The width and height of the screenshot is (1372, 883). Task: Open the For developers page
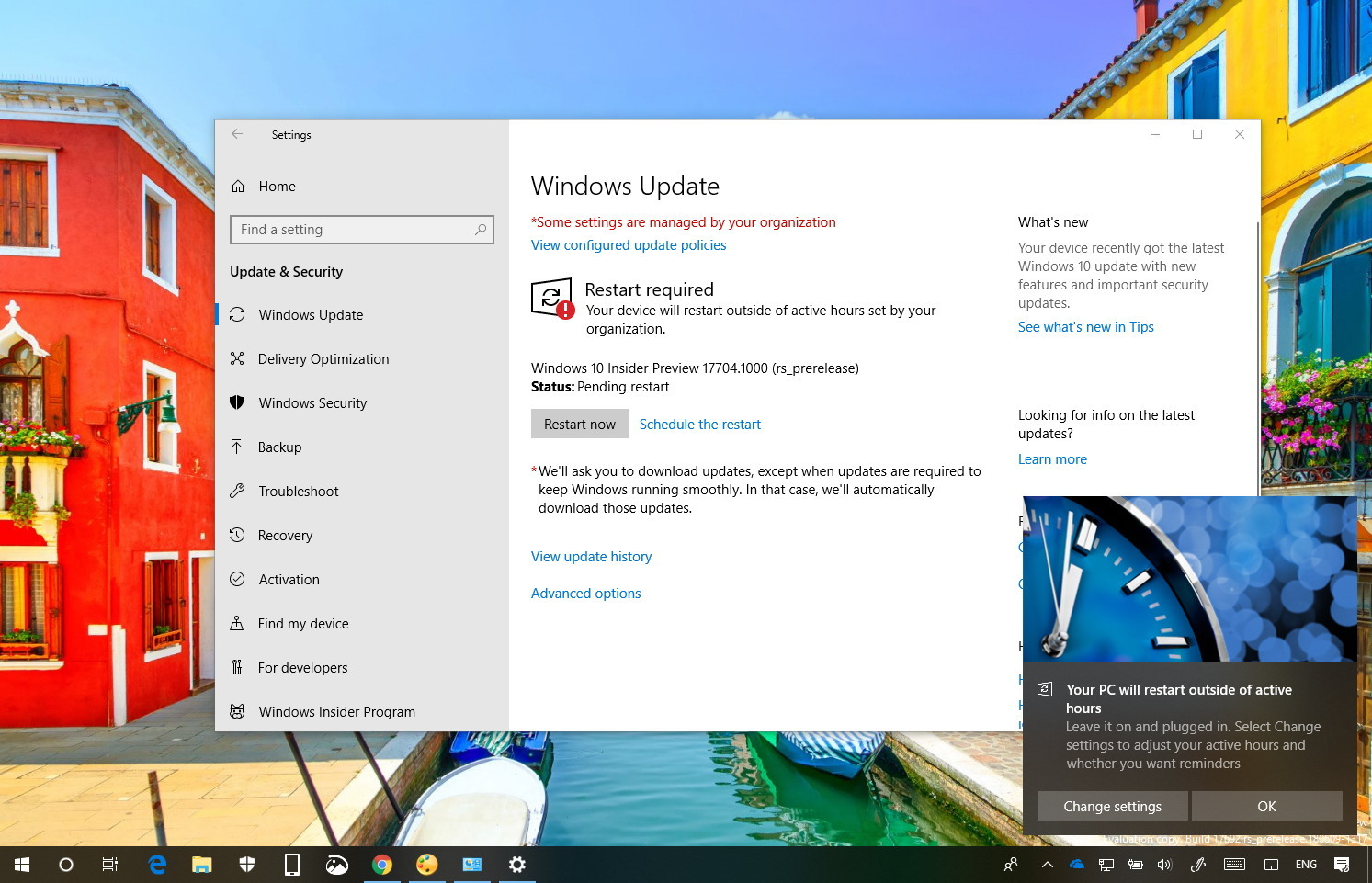tap(302, 667)
